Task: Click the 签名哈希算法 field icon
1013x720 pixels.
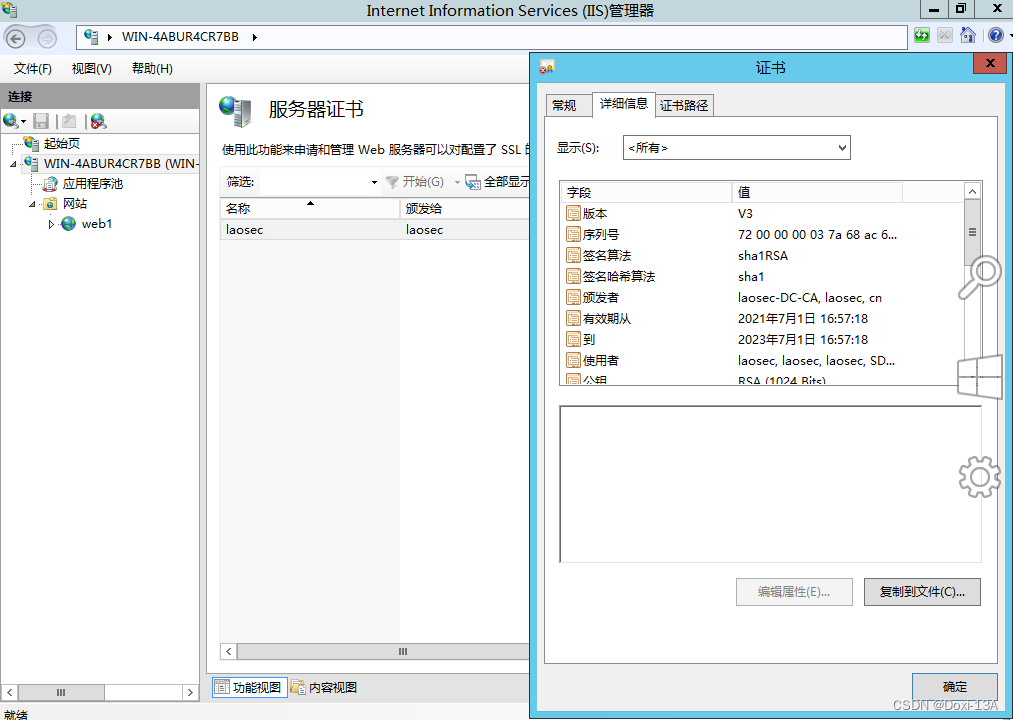Action: pyautogui.click(x=573, y=277)
